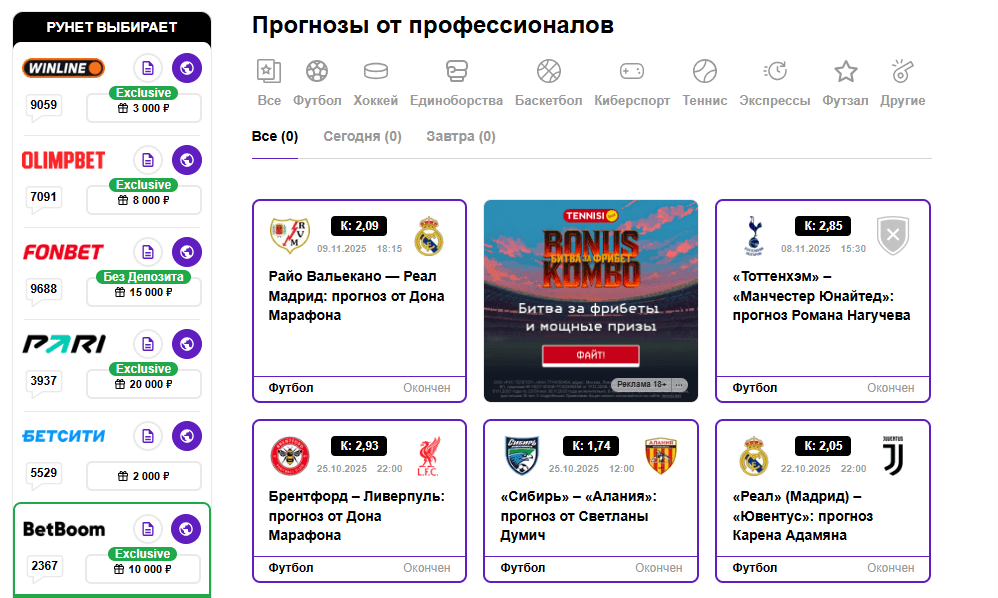Select the Хоккей puck filter icon
This screenshot has height=598, width=998.
tap(376, 71)
